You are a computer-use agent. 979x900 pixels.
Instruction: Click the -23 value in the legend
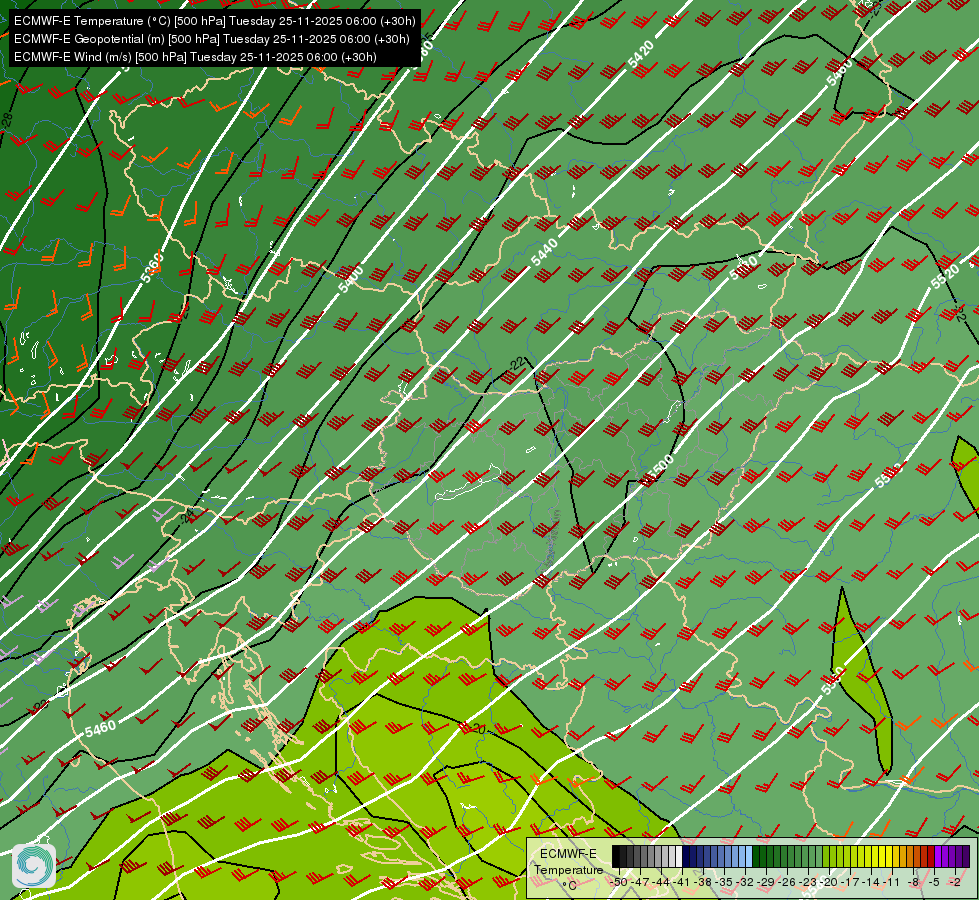[808, 882]
